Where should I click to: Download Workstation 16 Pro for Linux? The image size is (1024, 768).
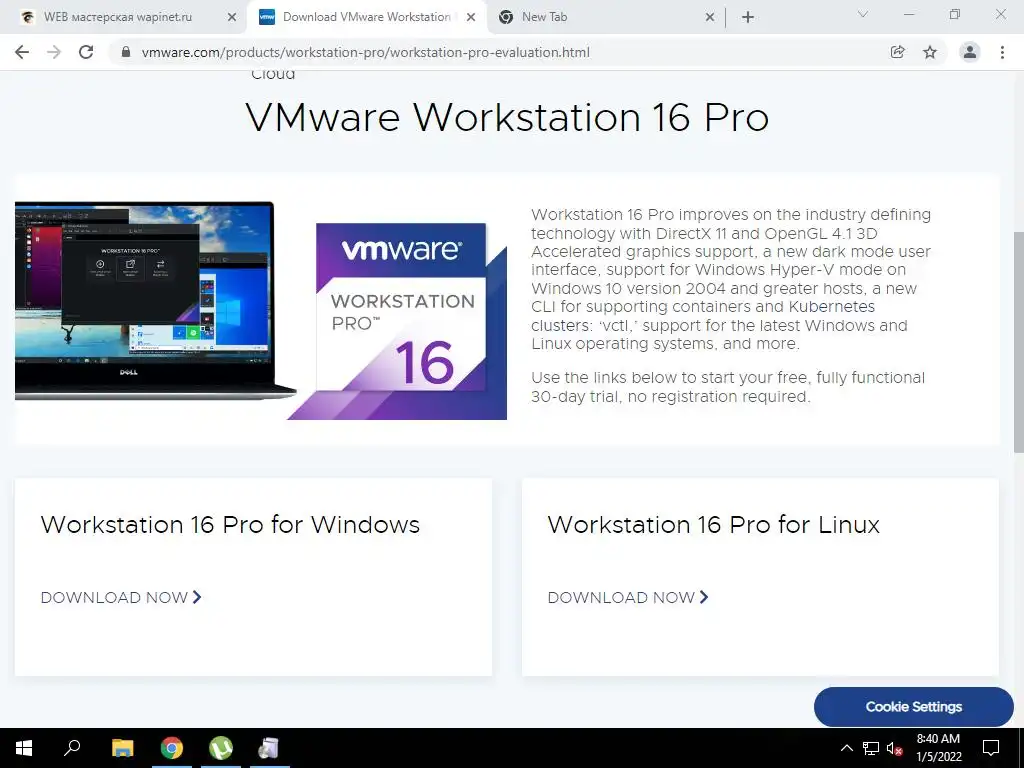tap(628, 598)
